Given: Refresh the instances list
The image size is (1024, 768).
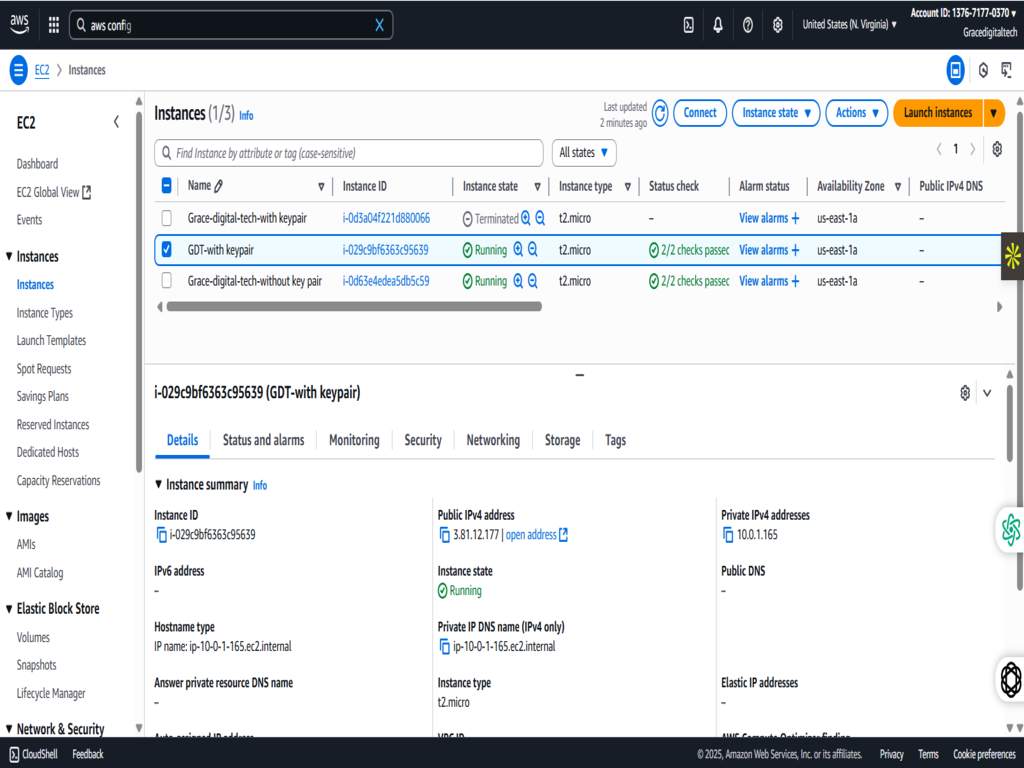Looking at the screenshot, I should tap(660, 113).
